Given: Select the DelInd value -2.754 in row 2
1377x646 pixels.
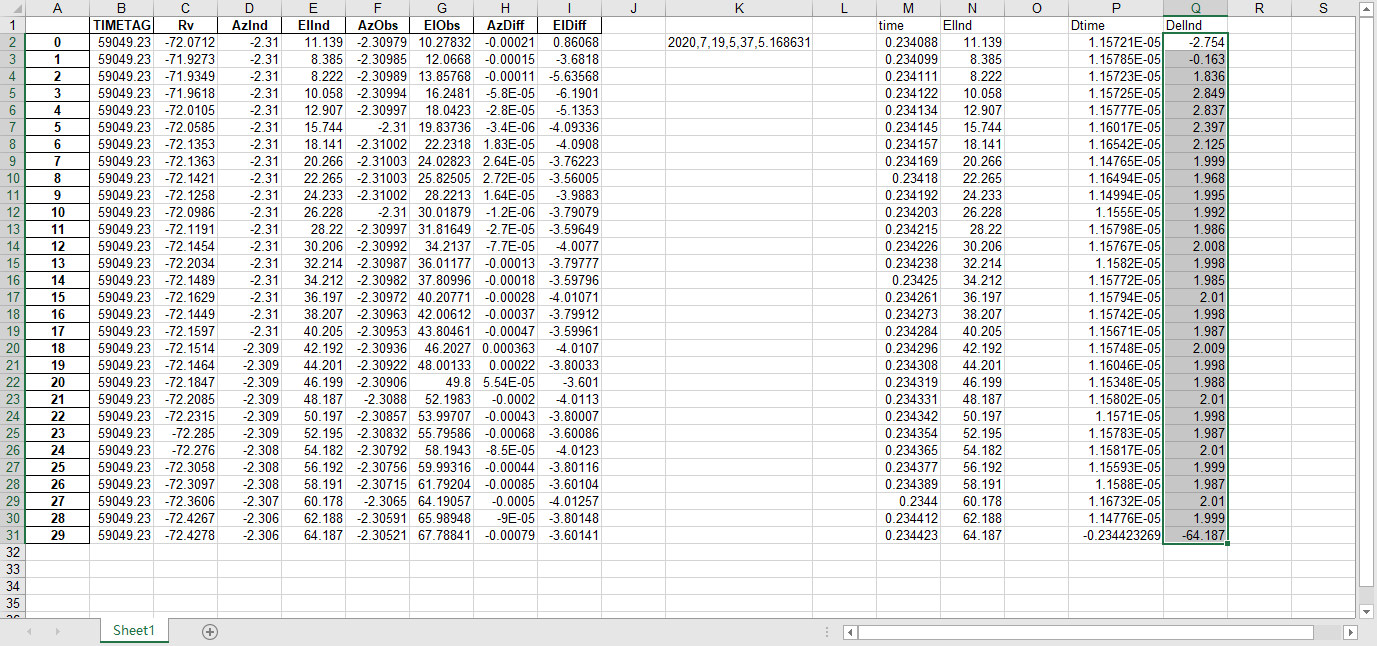Looking at the screenshot, I should click(1197, 42).
